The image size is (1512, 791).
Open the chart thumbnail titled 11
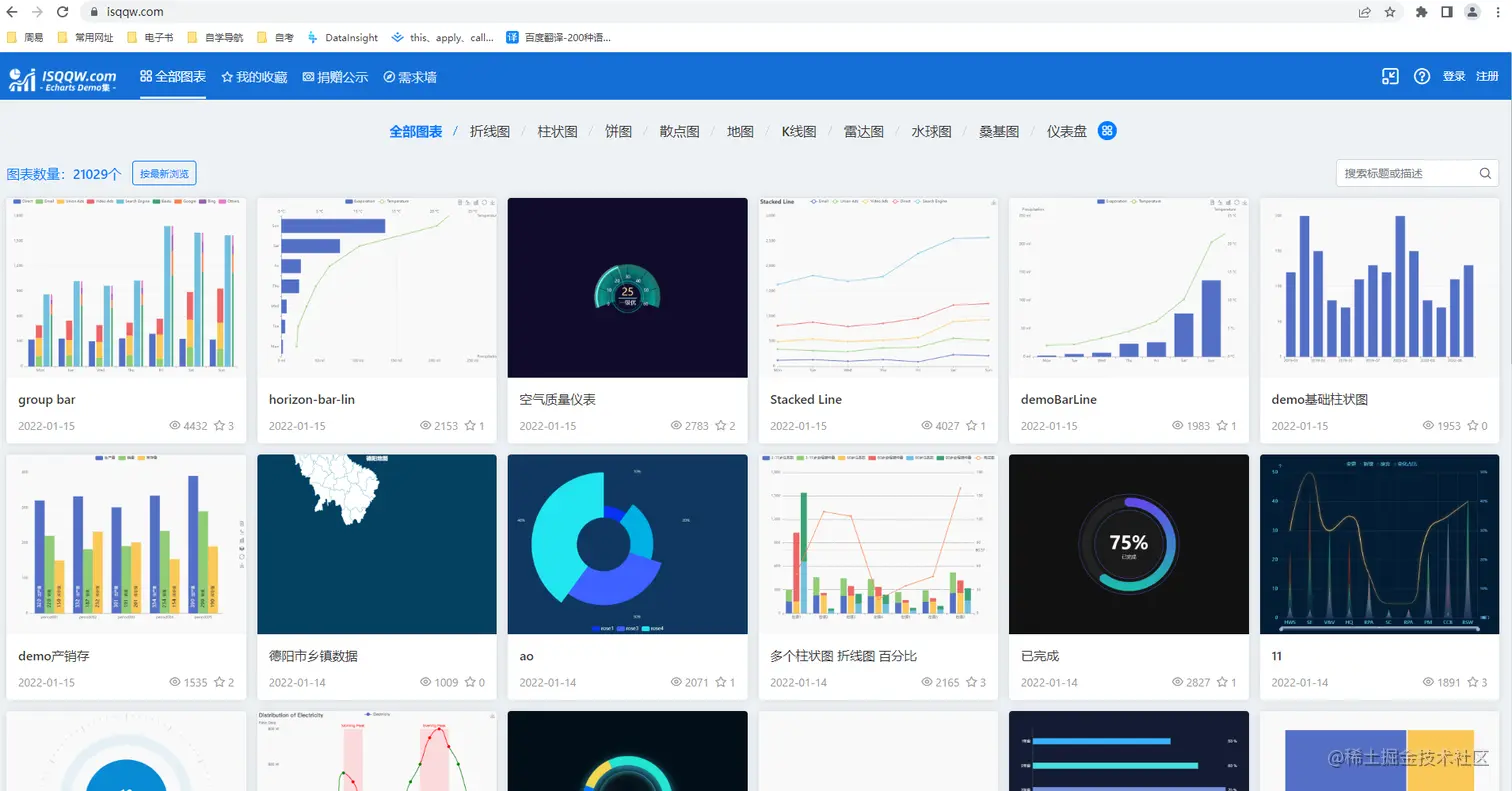[x=1380, y=544]
